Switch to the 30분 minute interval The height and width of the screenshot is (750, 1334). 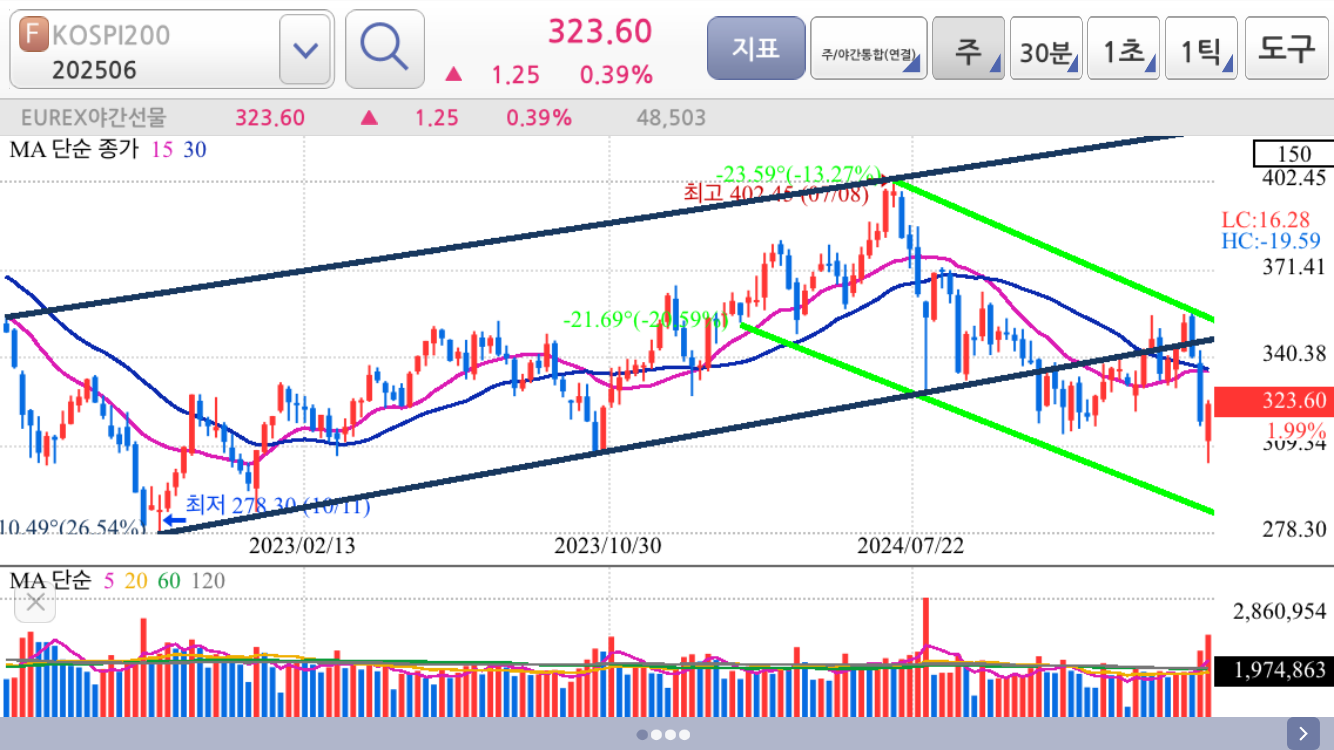(x=1046, y=49)
